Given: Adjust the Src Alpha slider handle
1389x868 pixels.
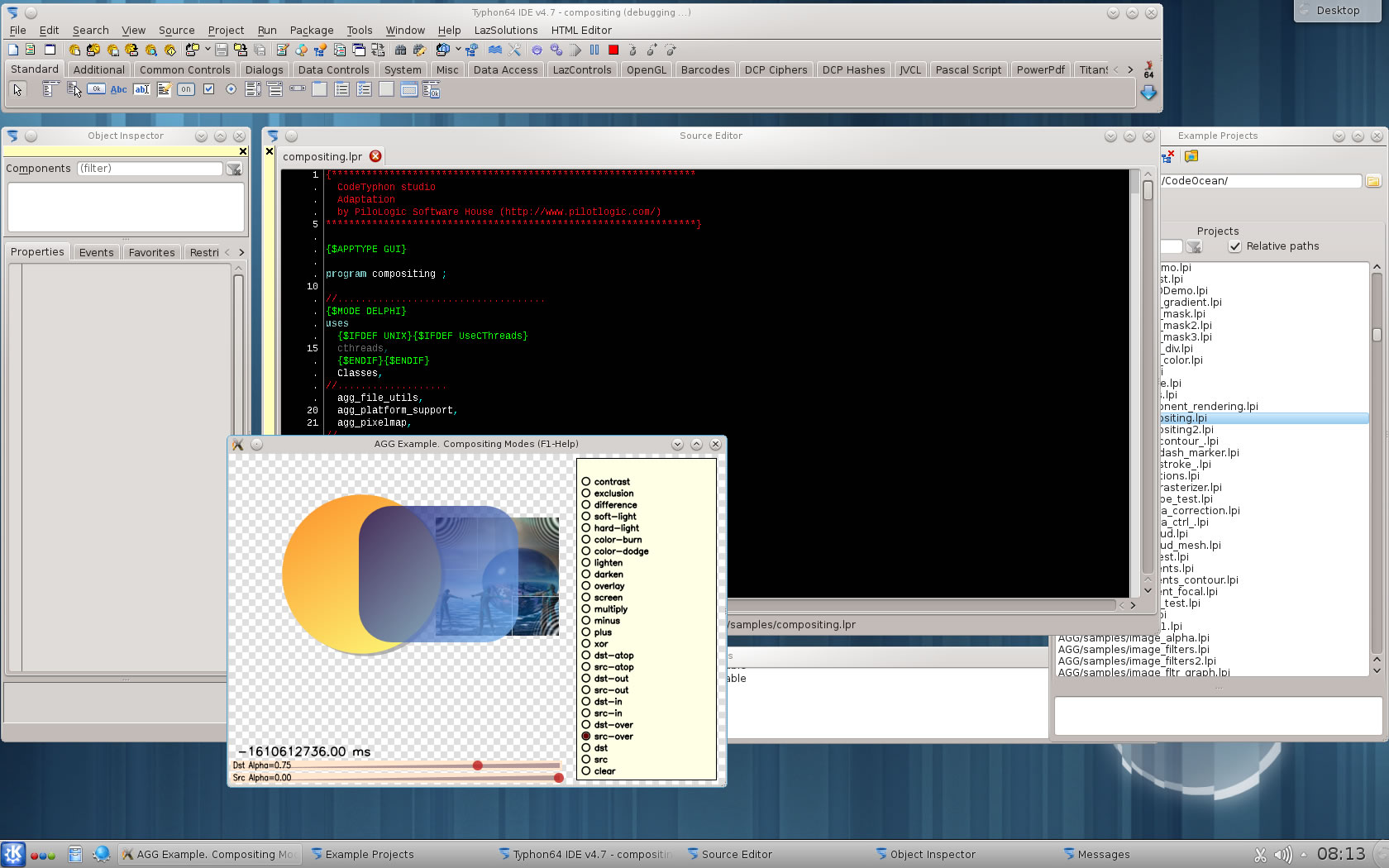Looking at the screenshot, I should click(559, 778).
